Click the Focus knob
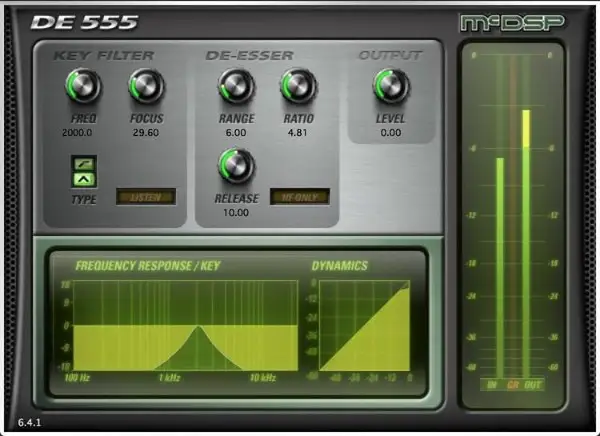This screenshot has height=436, width=600. tap(146, 88)
